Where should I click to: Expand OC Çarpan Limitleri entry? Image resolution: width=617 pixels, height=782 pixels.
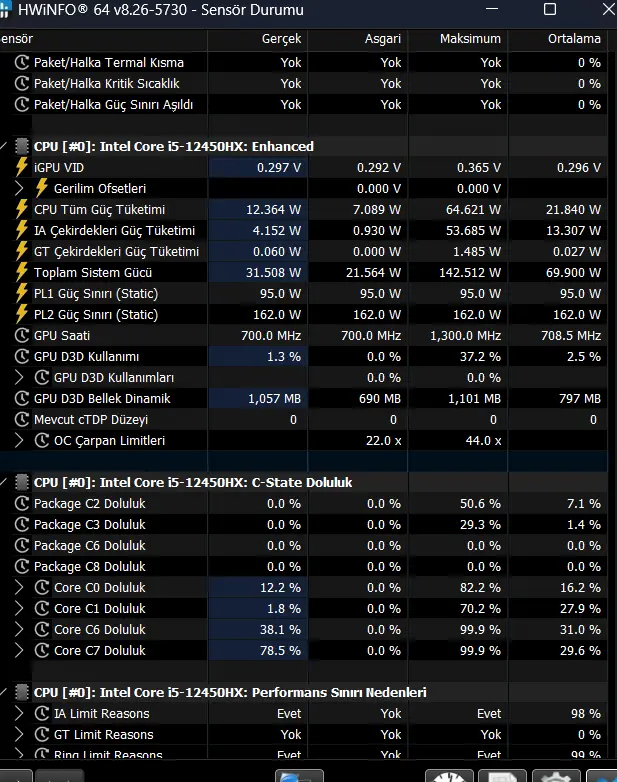19,440
